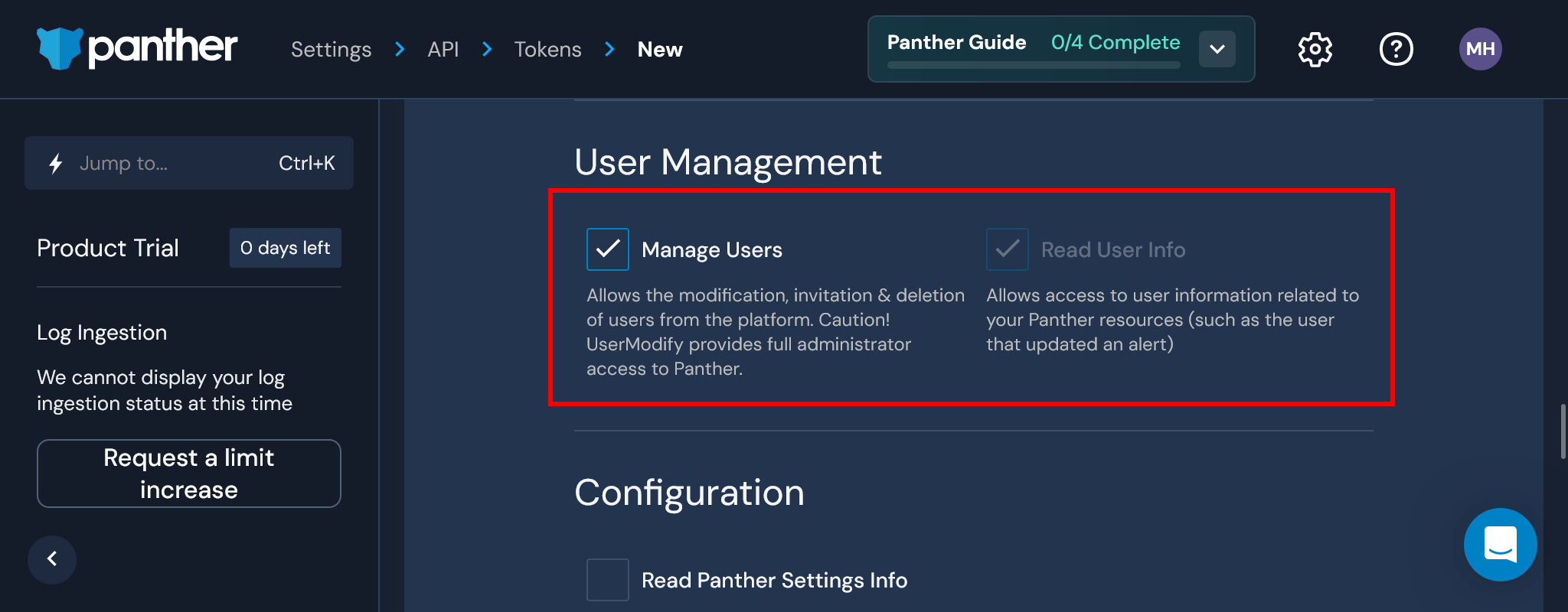The height and width of the screenshot is (612, 1568).
Task: Expand the Panther Guide dropdown arrow
Action: (1217, 49)
